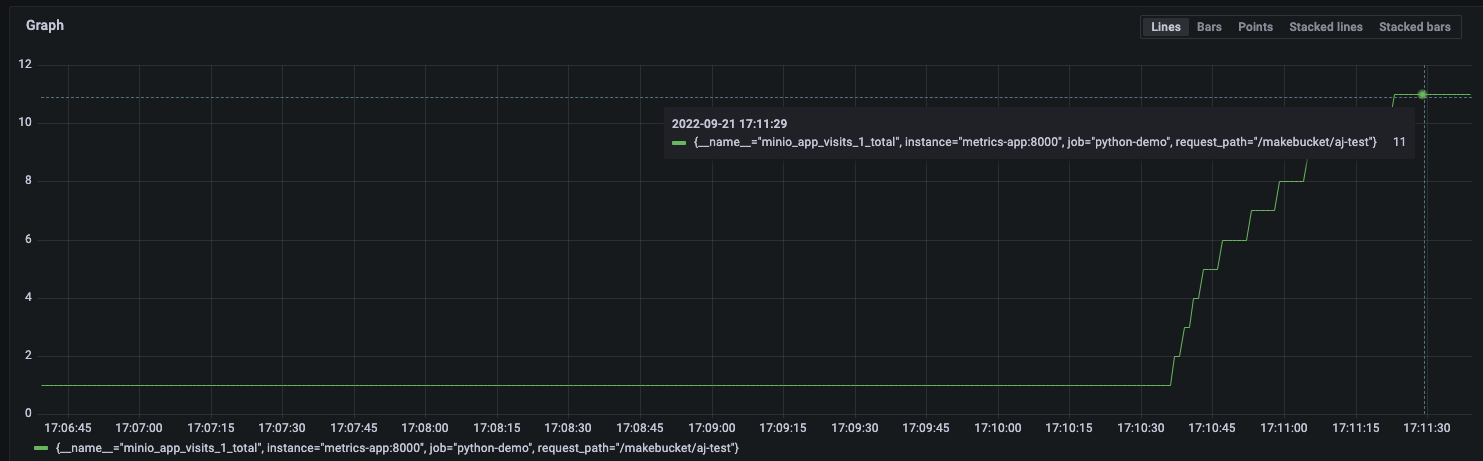Click the y-axis label 0
The width and height of the screenshot is (1483, 461).
(29, 413)
